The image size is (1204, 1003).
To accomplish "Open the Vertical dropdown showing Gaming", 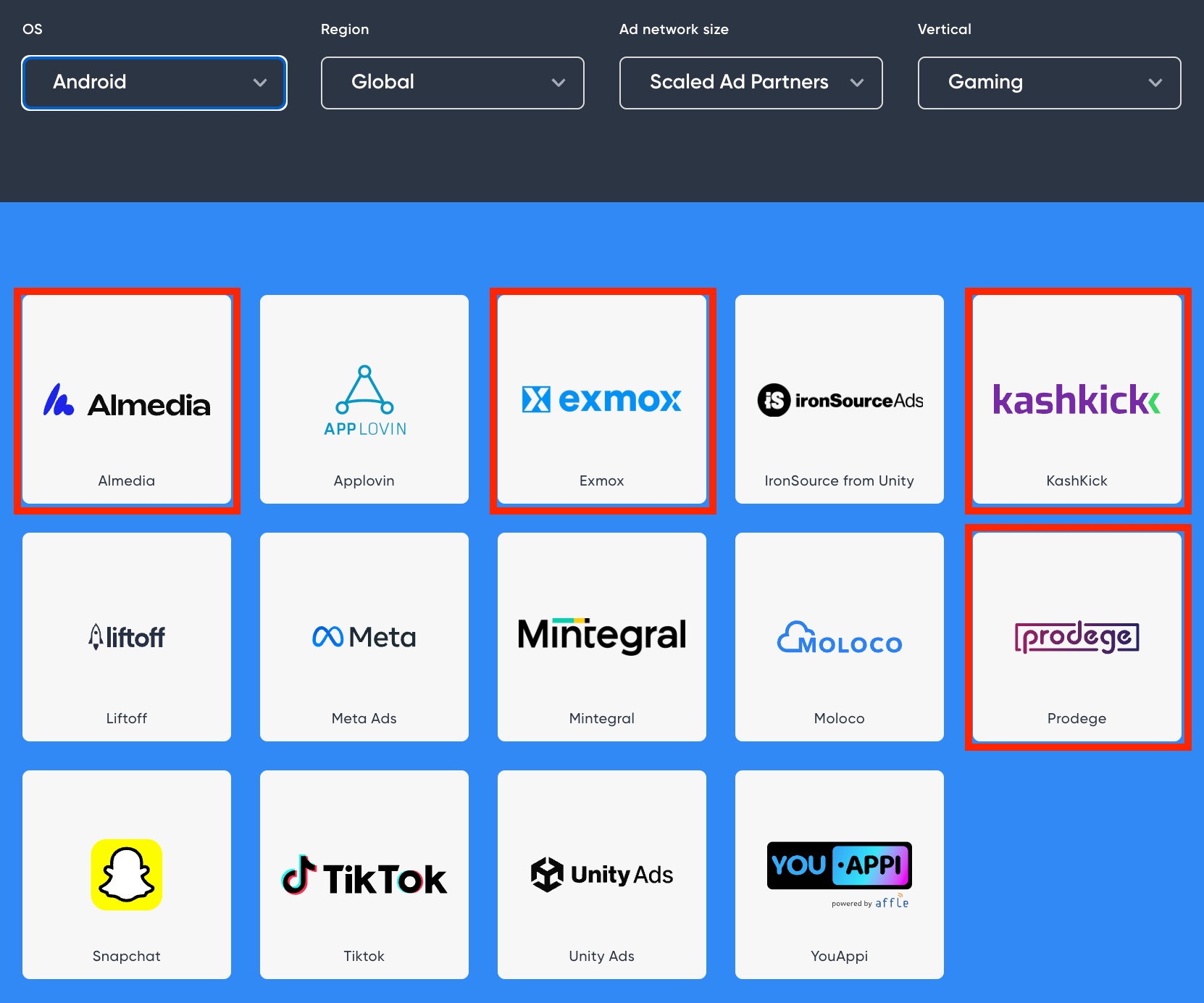I will 1050,83.
